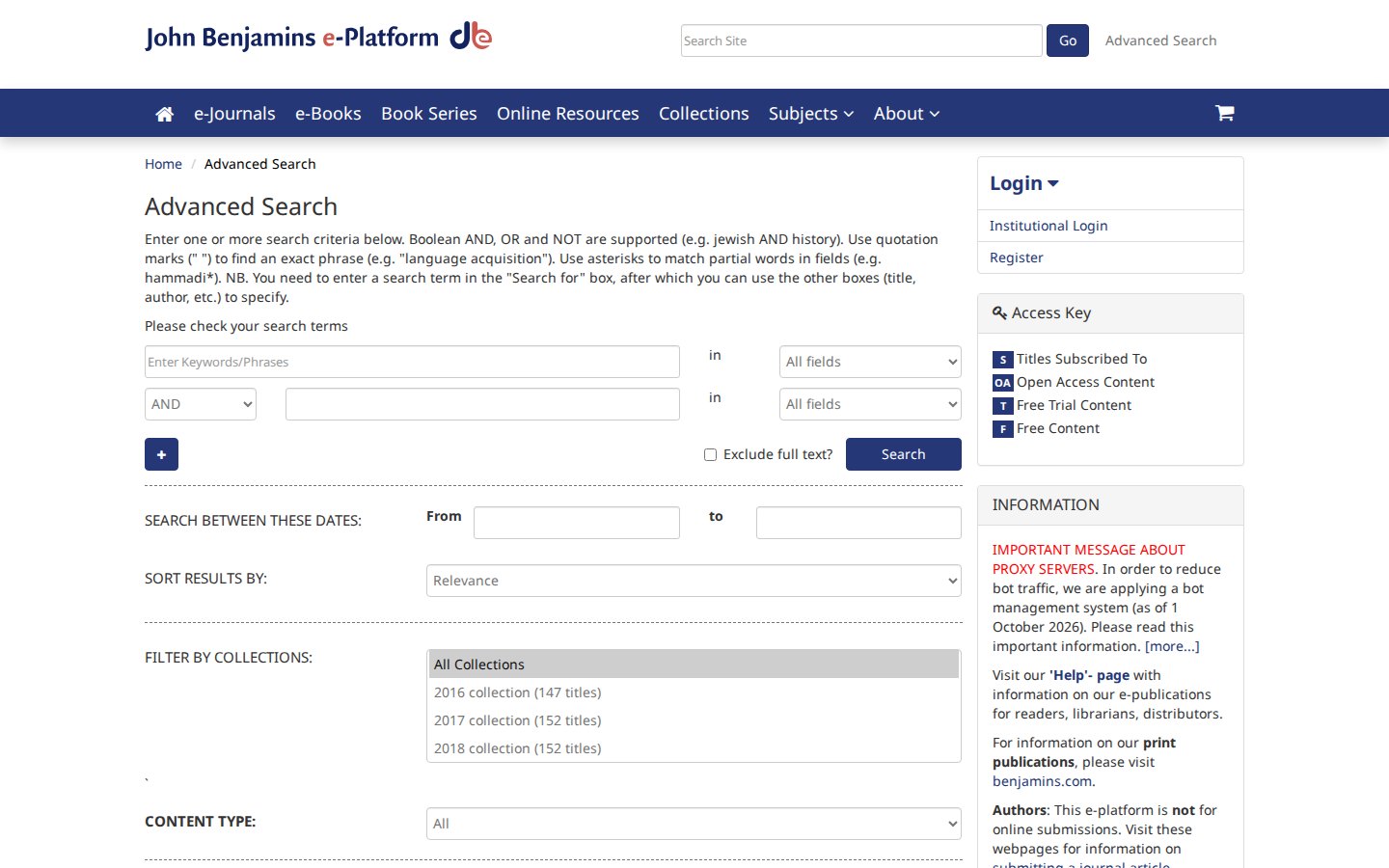Click the plus button to add search row

[161, 454]
